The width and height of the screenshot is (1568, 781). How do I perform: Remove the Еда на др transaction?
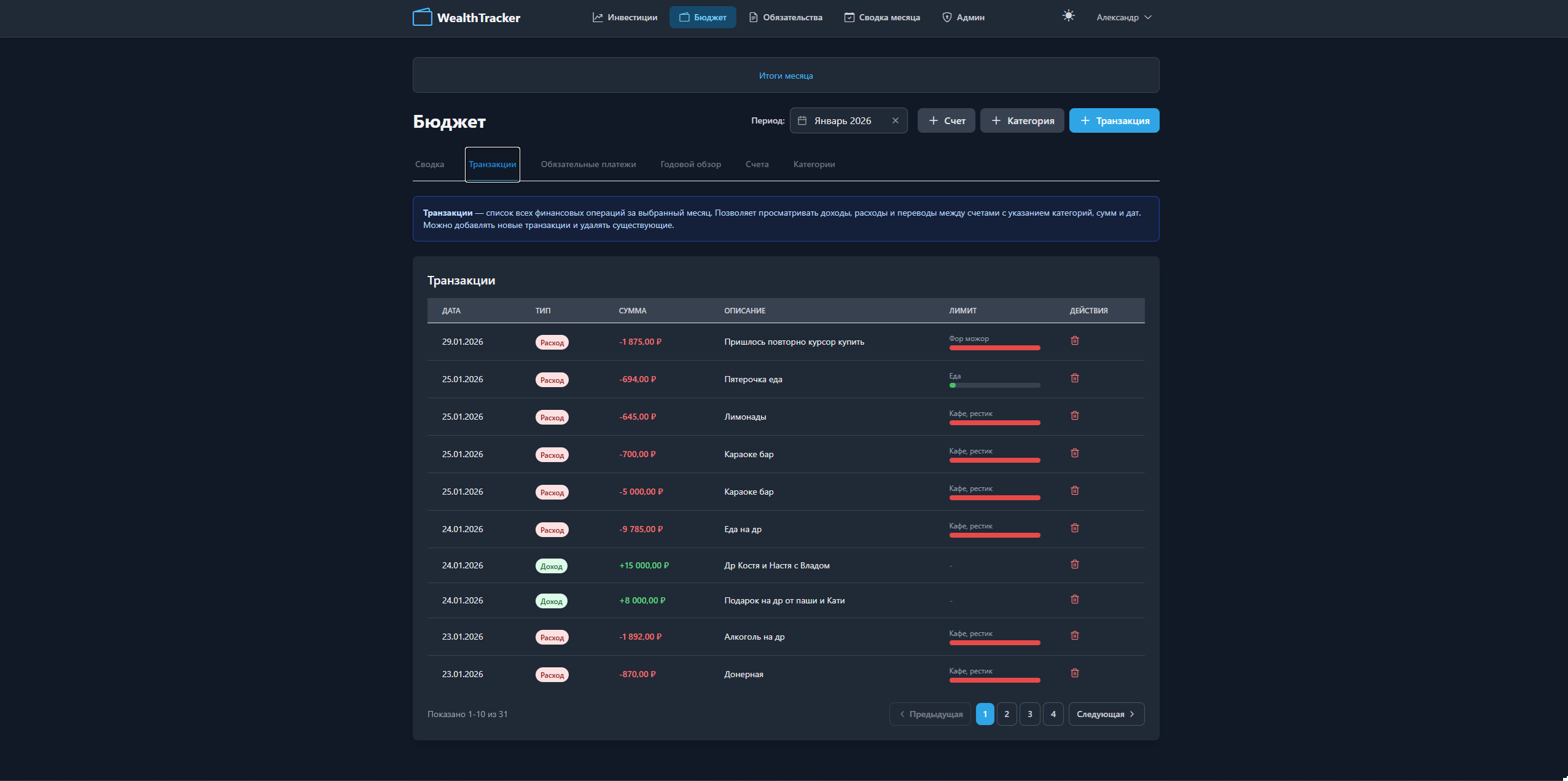coord(1074,528)
